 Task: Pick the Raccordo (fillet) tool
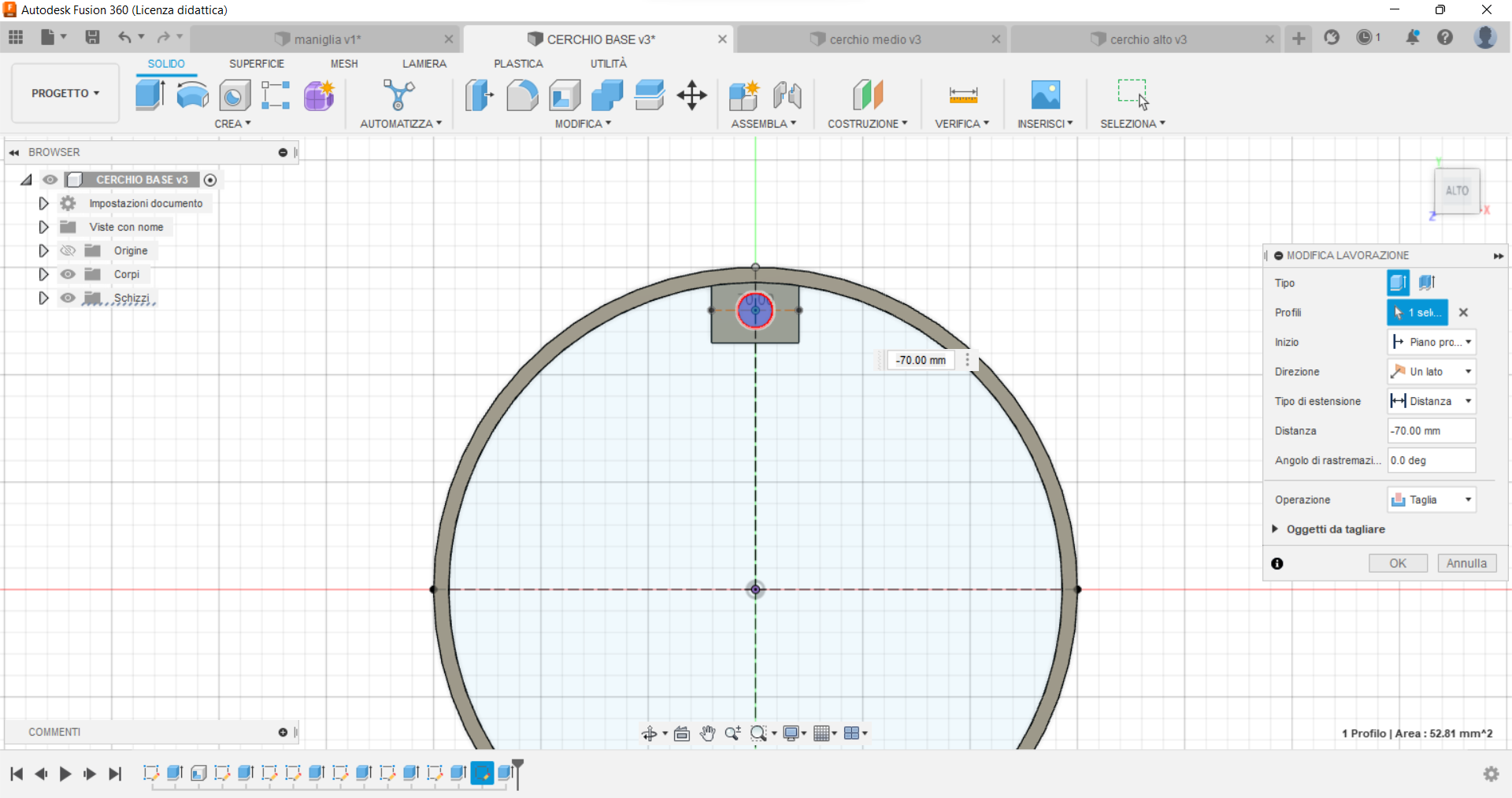522,95
